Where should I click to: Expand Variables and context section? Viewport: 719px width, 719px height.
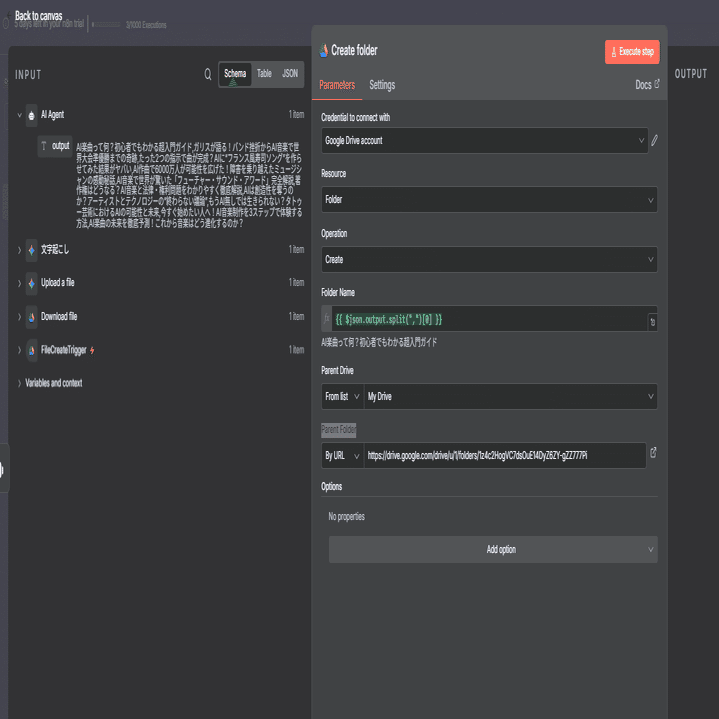click(19, 383)
